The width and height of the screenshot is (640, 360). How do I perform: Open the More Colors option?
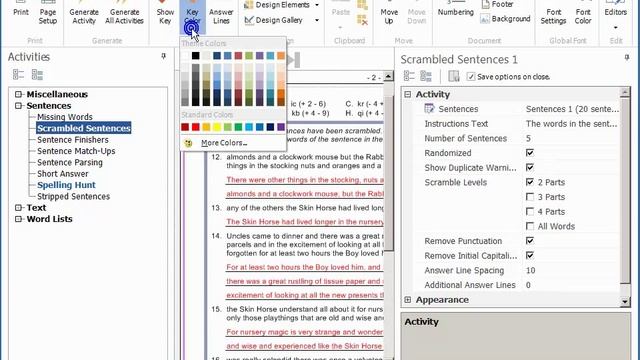pyautogui.click(x=224, y=143)
